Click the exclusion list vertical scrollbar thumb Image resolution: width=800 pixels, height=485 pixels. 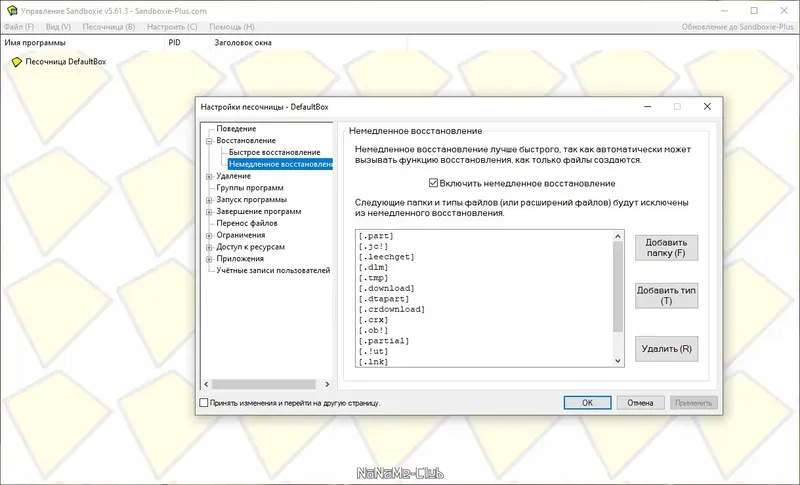coord(618,287)
